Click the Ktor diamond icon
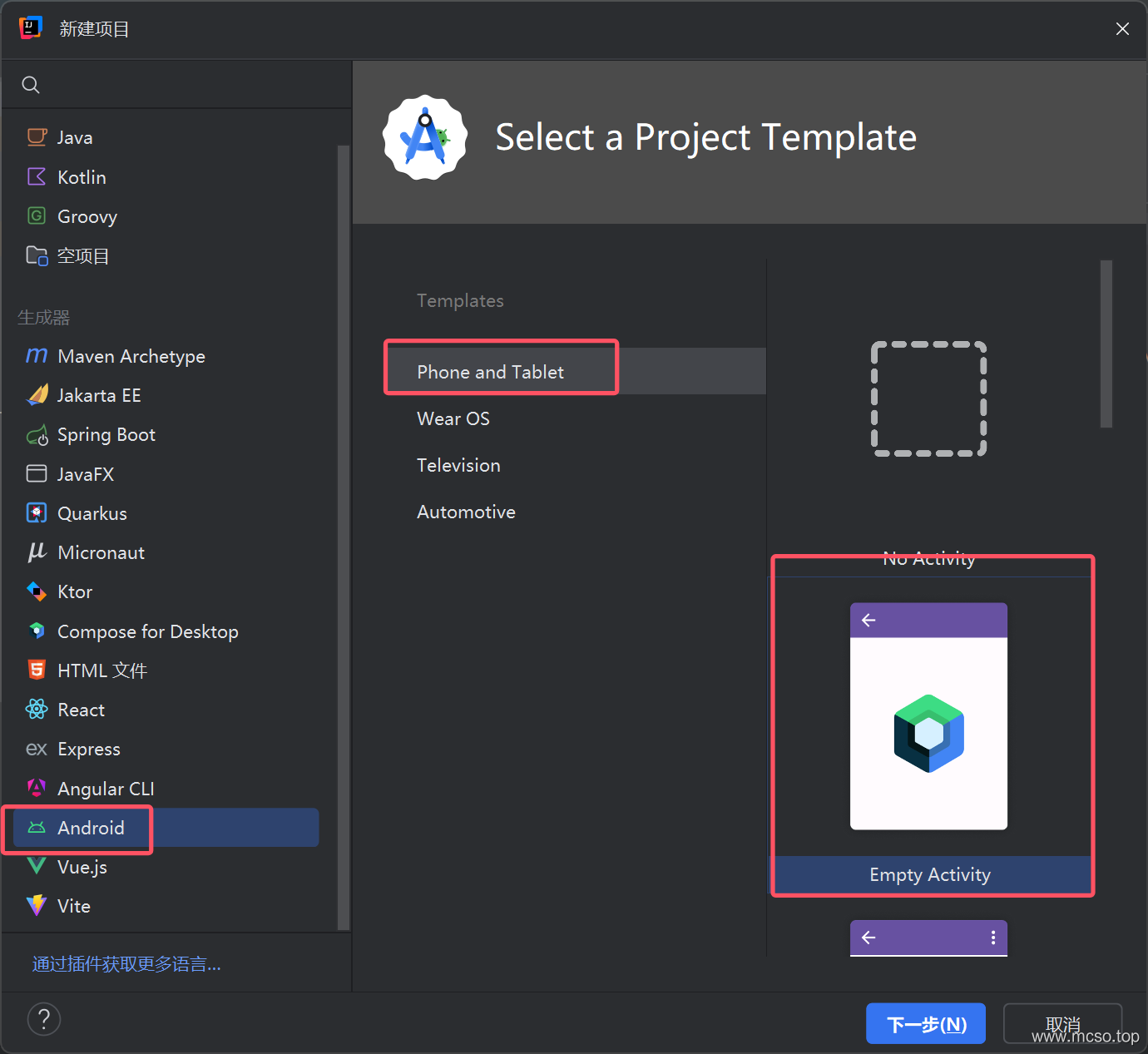 (x=37, y=591)
